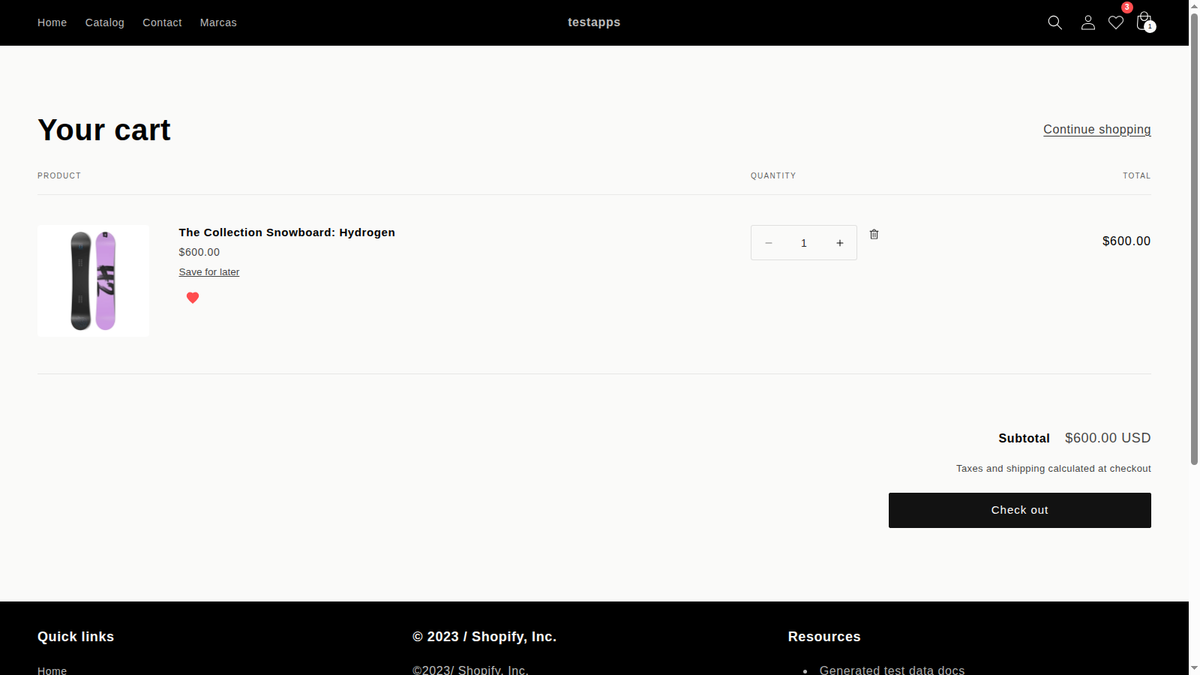Click the $600.00 line total
1200x675 pixels.
coord(1126,241)
